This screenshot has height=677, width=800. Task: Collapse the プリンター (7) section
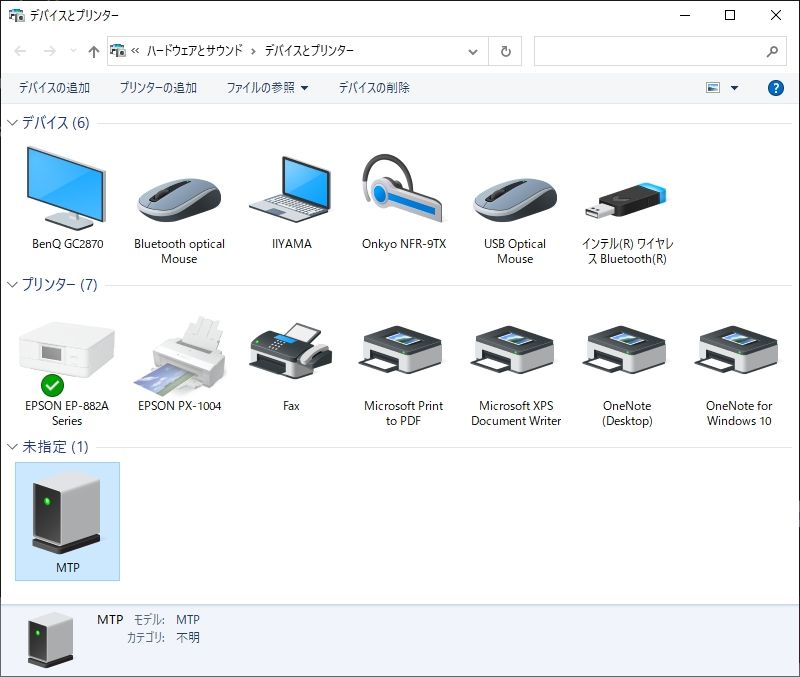click(x=13, y=285)
